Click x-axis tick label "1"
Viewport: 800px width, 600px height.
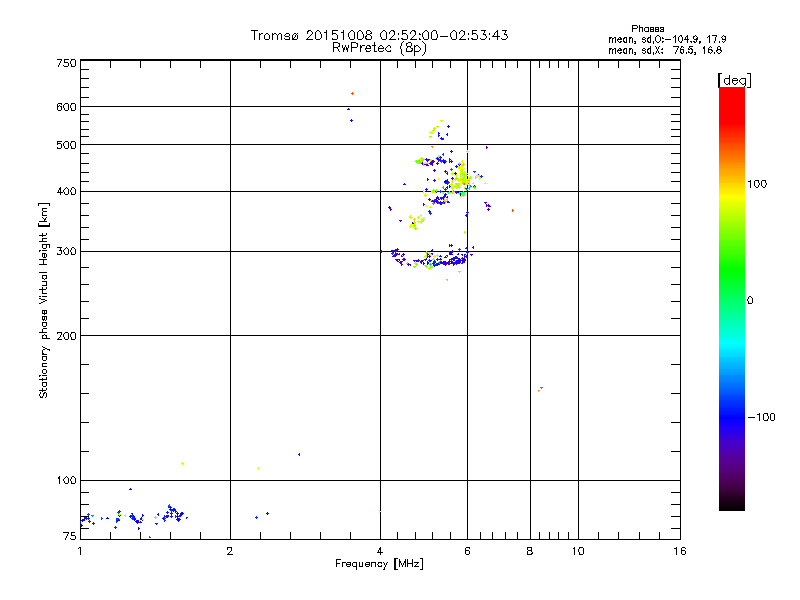80,551
